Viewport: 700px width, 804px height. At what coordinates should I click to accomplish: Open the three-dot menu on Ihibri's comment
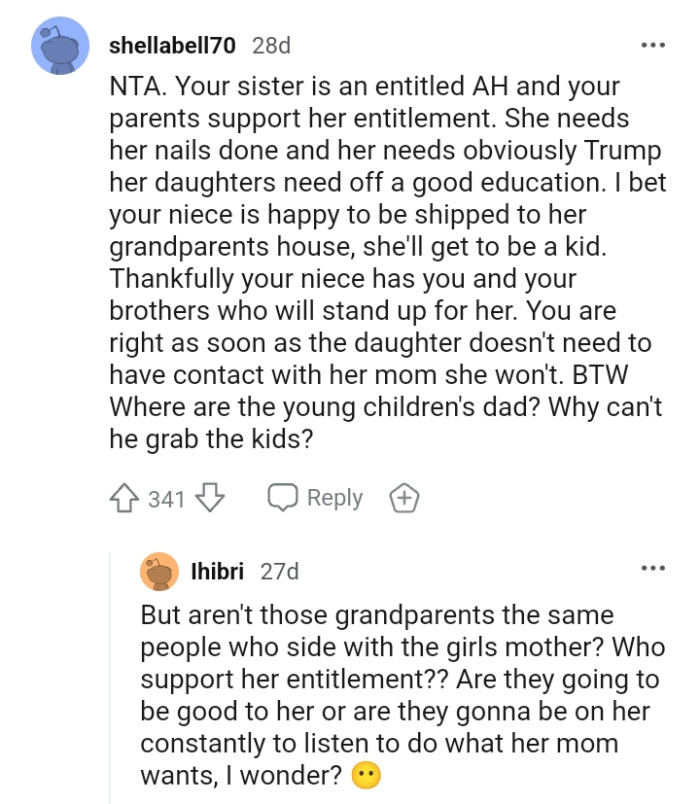pos(654,567)
